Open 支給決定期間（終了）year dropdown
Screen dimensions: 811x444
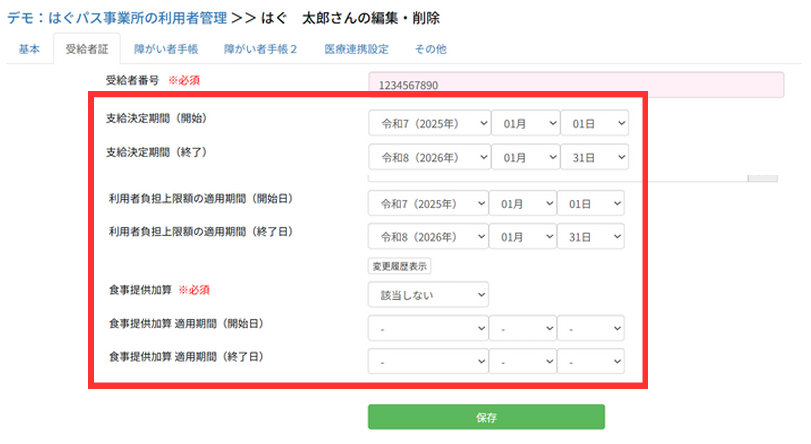(x=429, y=158)
